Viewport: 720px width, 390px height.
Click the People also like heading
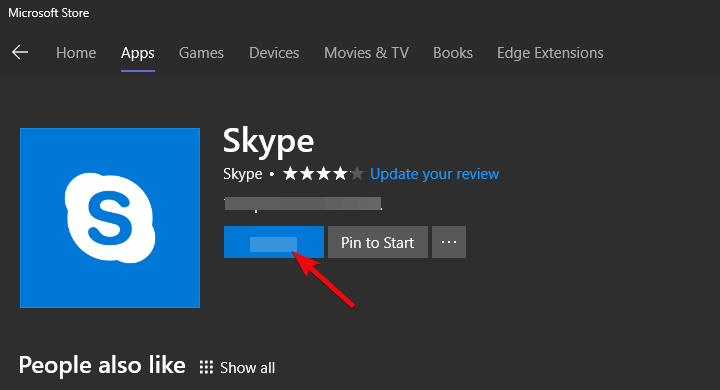pyautogui.click(x=102, y=366)
